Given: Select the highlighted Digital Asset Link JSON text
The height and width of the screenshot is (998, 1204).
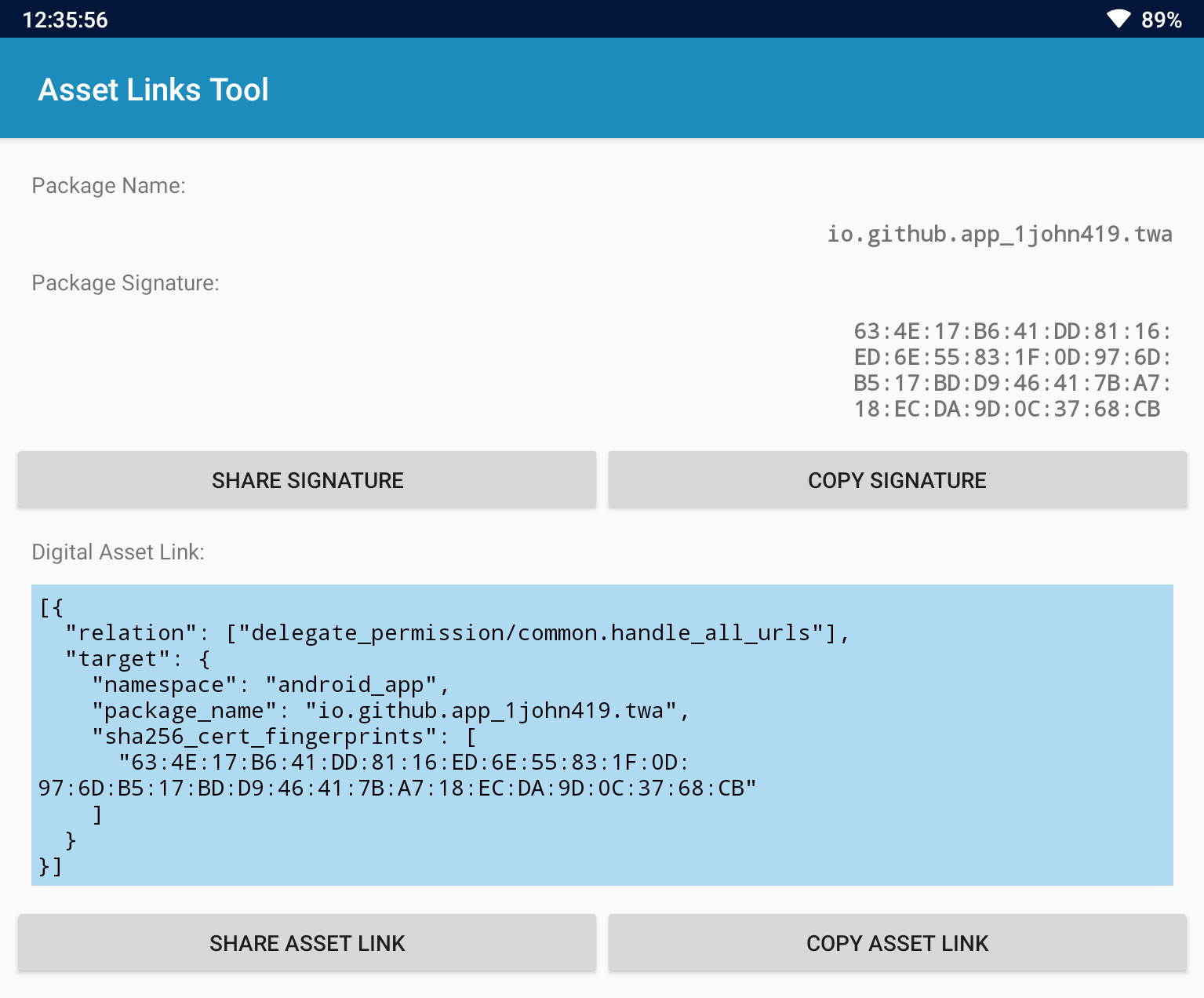Looking at the screenshot, I should [602, 734].
